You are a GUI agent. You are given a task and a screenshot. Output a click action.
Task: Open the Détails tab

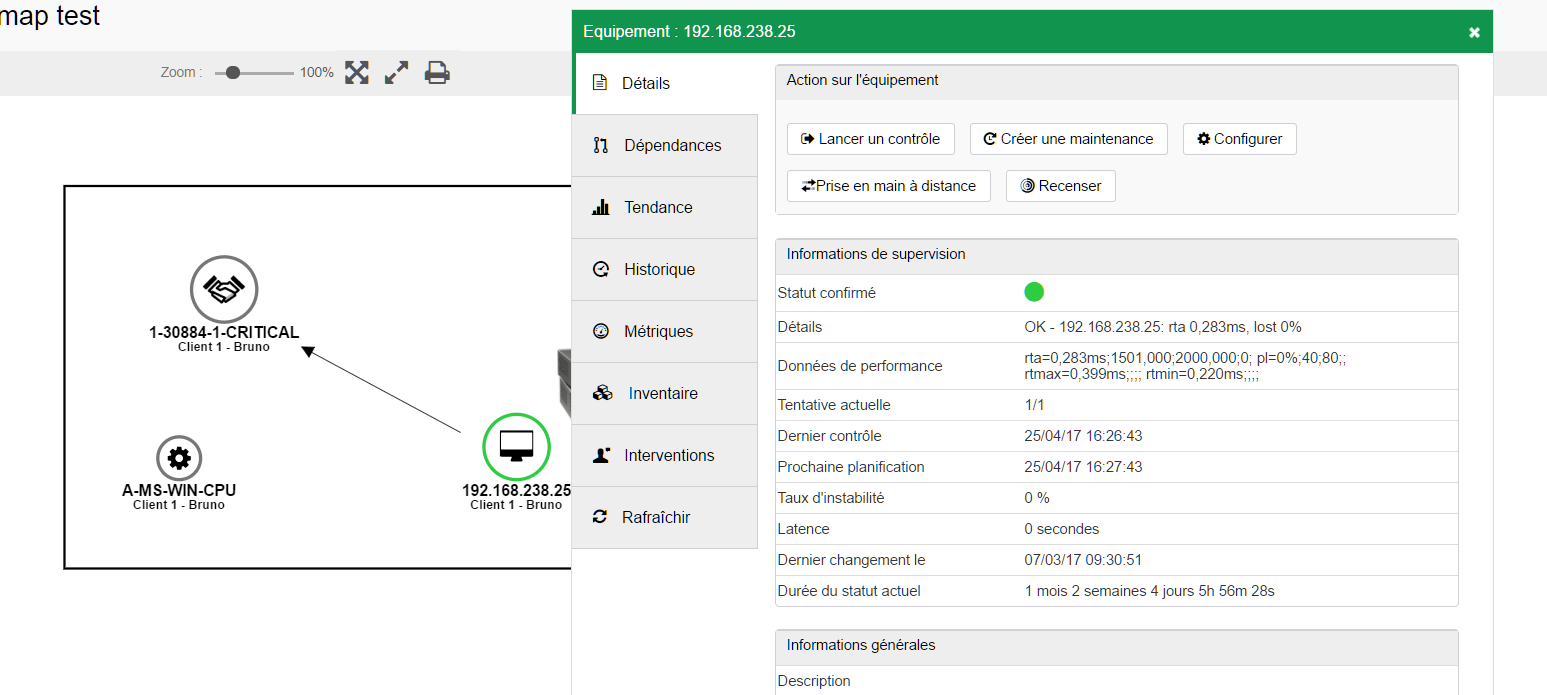(666, 83)
